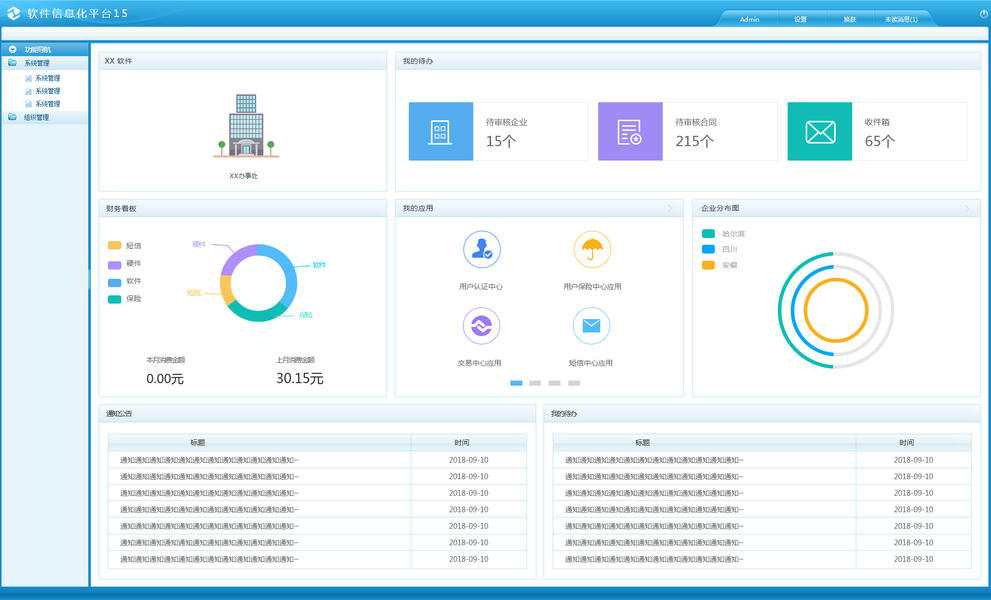The height and width of the screenshot is (600, 991).
Task: Collapse the 功能导航 panel arrow
Action: click(13, 49)
